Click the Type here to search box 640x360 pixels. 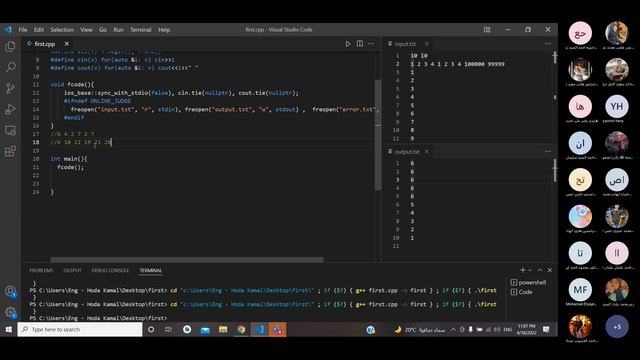pos(80,329)
